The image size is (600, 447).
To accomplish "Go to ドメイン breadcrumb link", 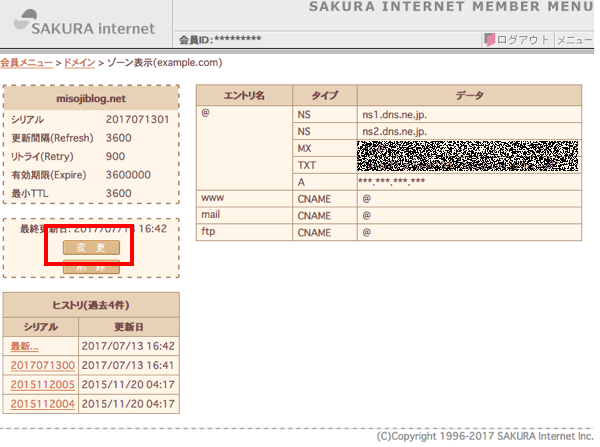I will [79, 62].
